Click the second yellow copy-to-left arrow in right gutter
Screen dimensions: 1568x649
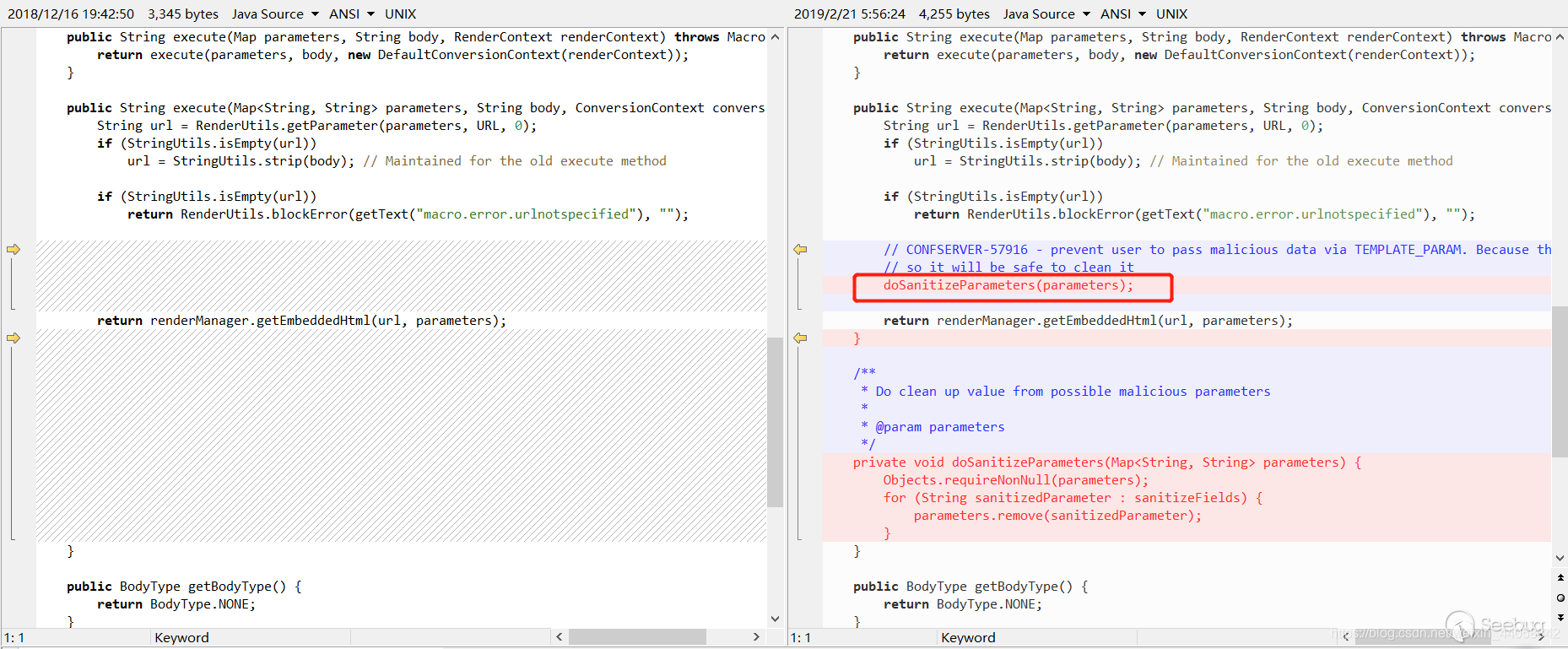click(800, 338)
